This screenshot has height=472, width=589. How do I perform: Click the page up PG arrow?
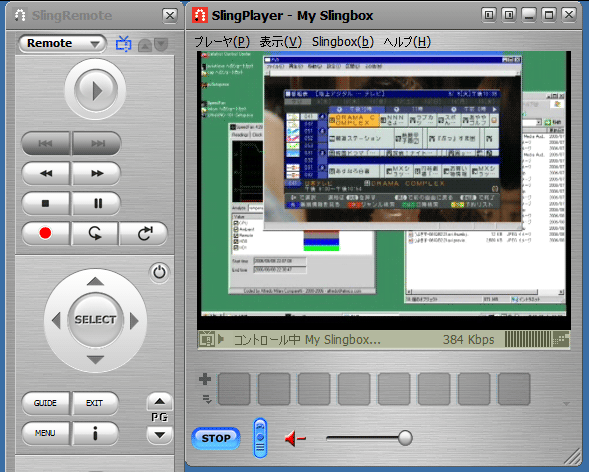(160, 402)
